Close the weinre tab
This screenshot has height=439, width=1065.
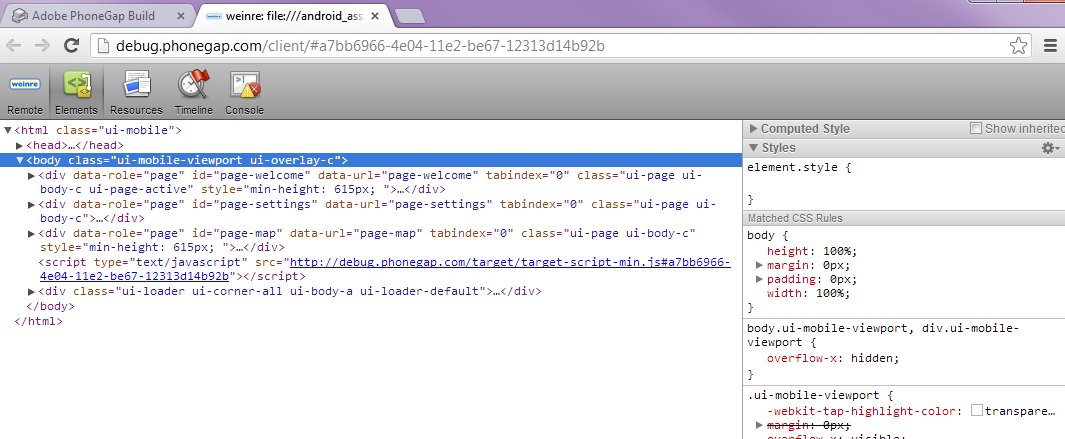click(x=376, y=16)
